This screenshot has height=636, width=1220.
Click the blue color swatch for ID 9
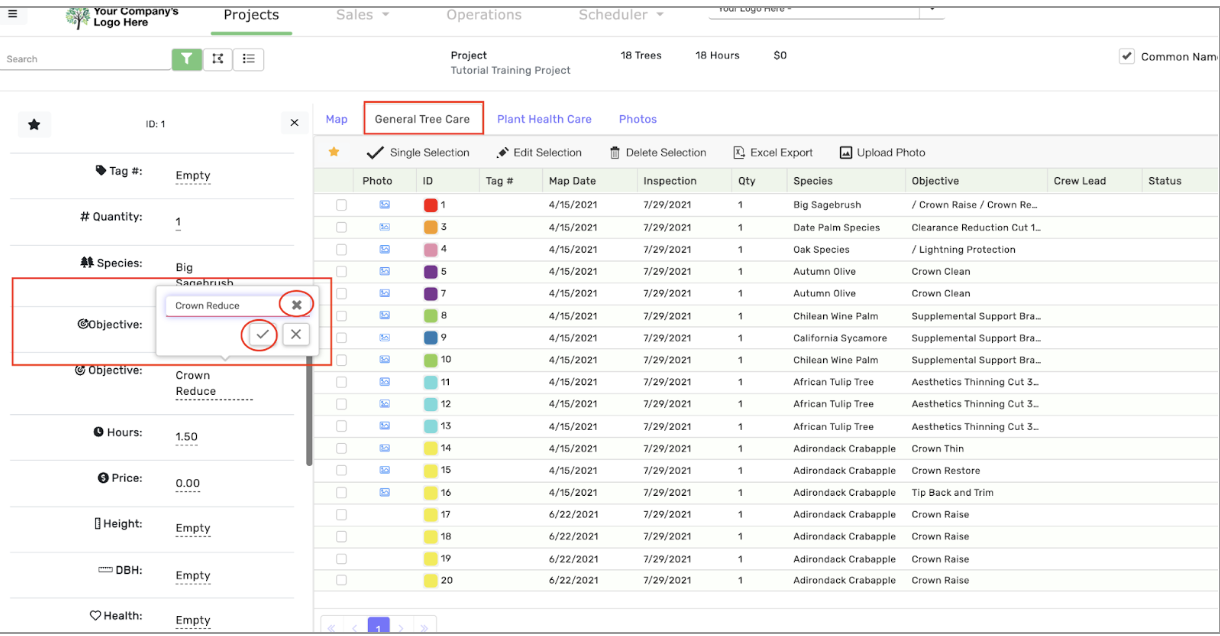[431, 338]
